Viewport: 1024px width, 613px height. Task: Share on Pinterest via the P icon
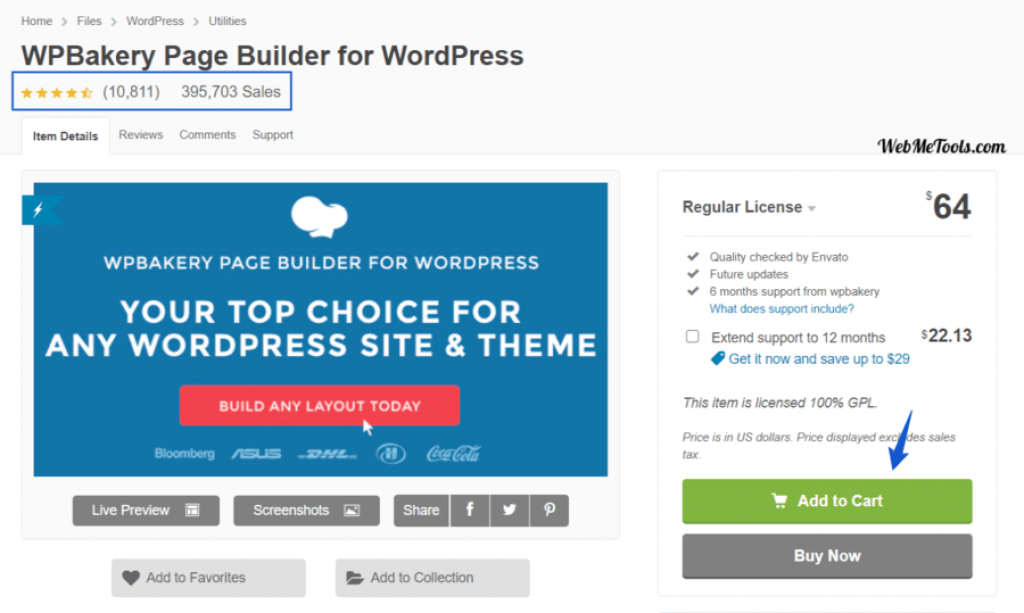tap(549, 511)
